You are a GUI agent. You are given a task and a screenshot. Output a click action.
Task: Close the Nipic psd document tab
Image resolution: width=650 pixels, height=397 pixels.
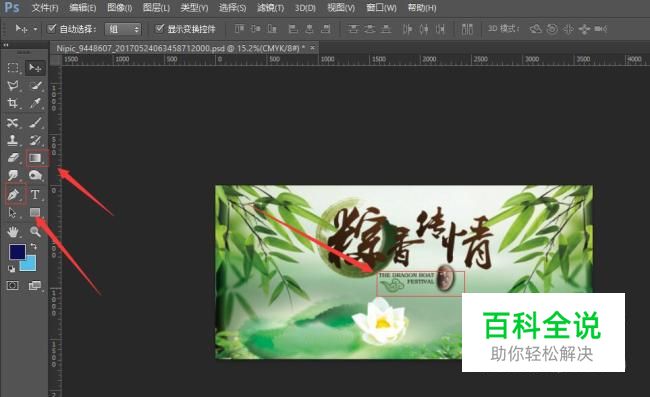tap(312, 48)
